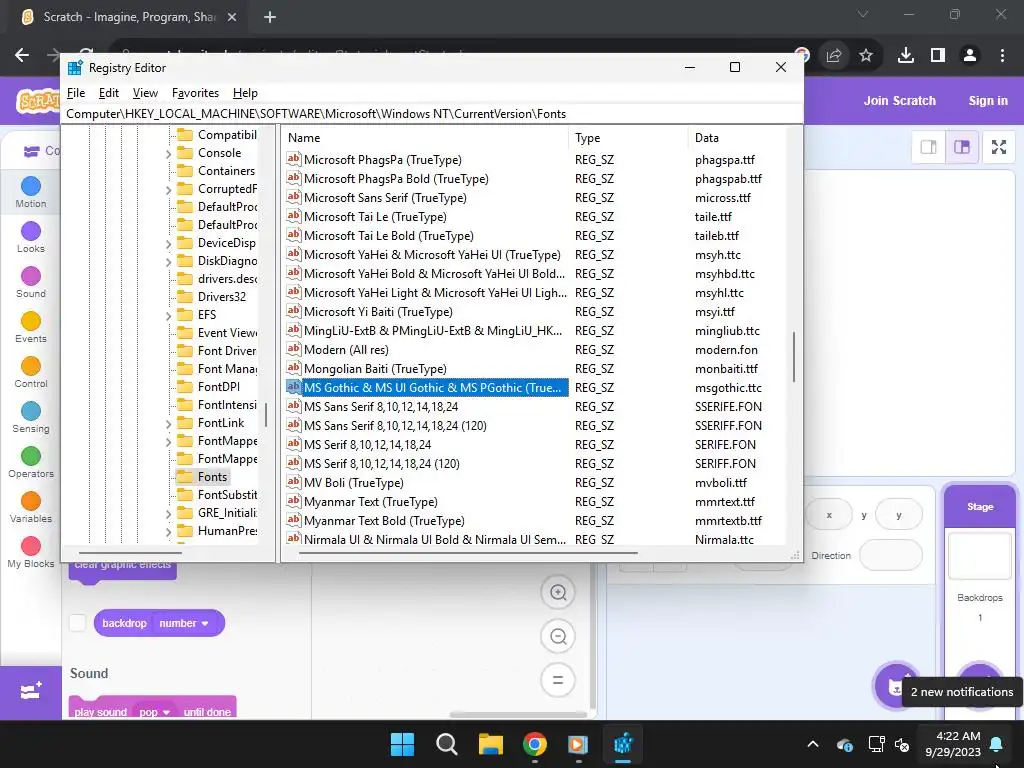Open taskbar Search
The image size is (1024, 768).
pyautogui.click(x=447, y=744)
